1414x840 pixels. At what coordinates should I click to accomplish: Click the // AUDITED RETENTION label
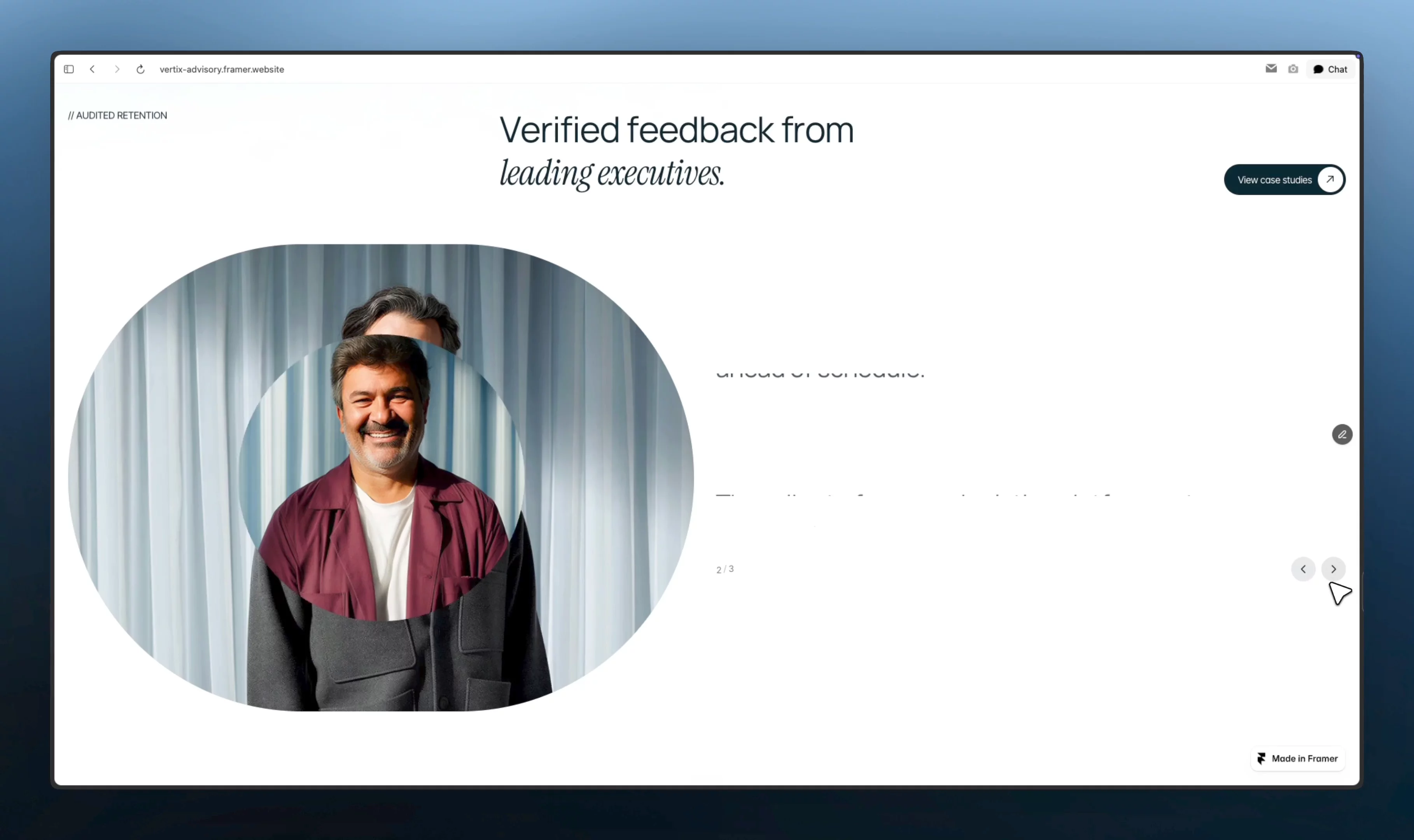[x=118, y=115]
